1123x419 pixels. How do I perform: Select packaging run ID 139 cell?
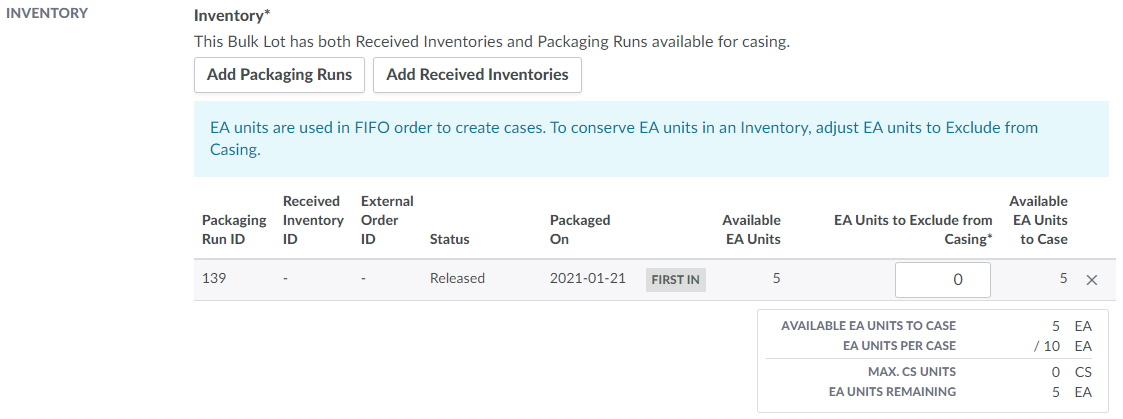point(215,278)
